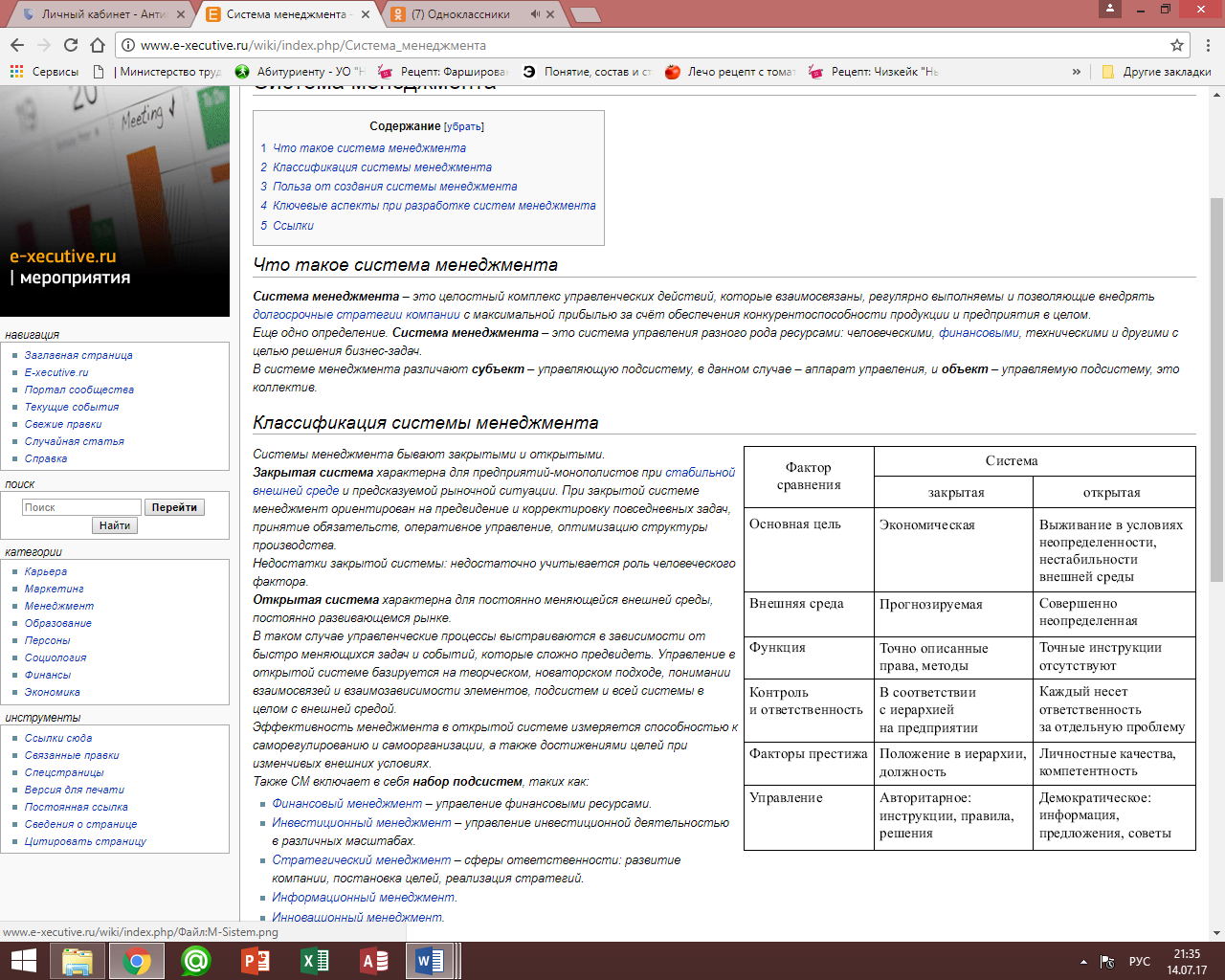Open Цитировать страницу link

[85, 841]
